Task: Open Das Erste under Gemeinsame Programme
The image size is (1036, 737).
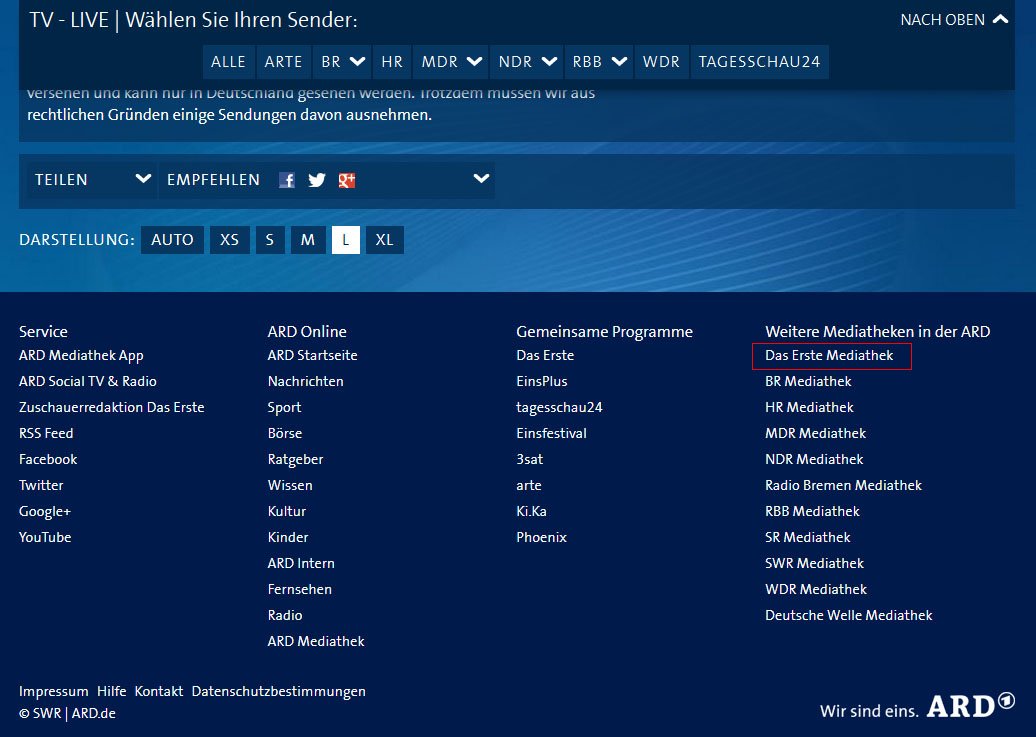Action: [x=545, y=356]
